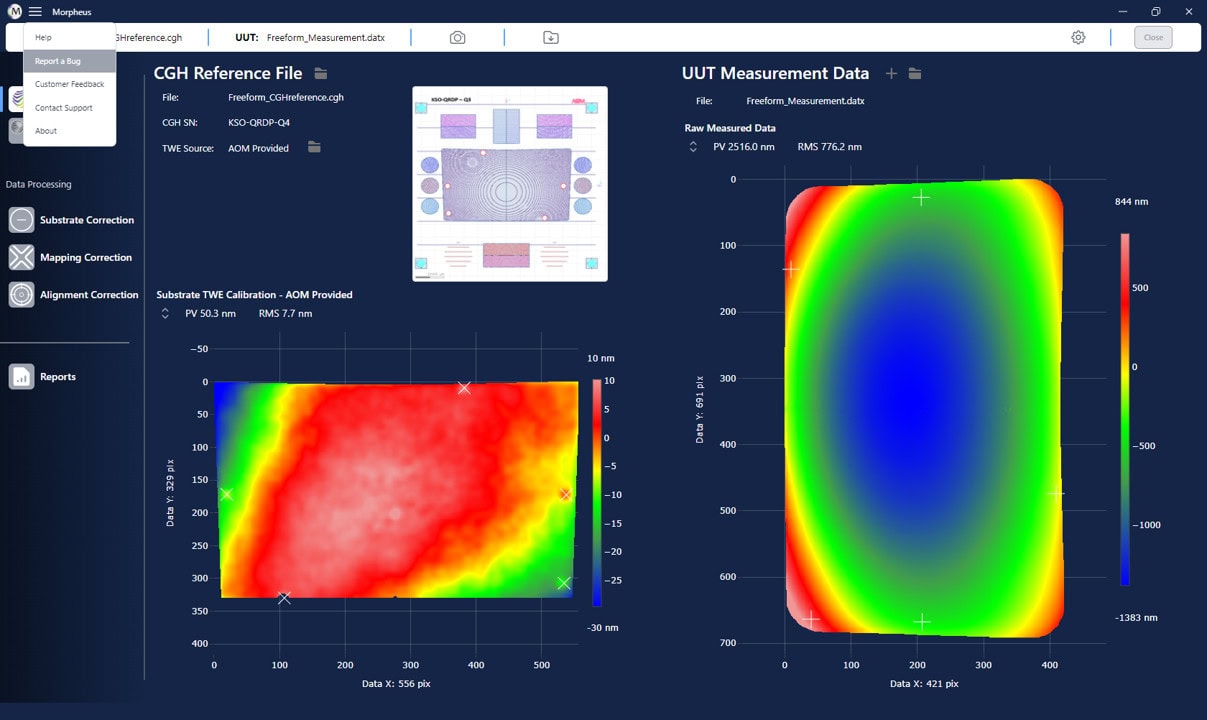1207x720 pixels.
Task: Choose Contact Support menu entry
Action: pyautogui.click(x=63, y=108)
